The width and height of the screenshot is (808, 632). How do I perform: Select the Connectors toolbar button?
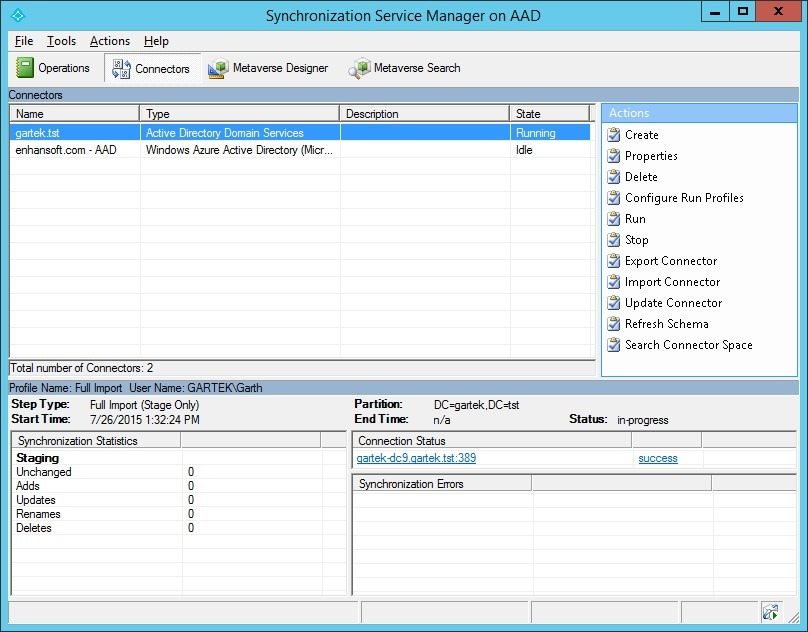click(x=152, y=68)
